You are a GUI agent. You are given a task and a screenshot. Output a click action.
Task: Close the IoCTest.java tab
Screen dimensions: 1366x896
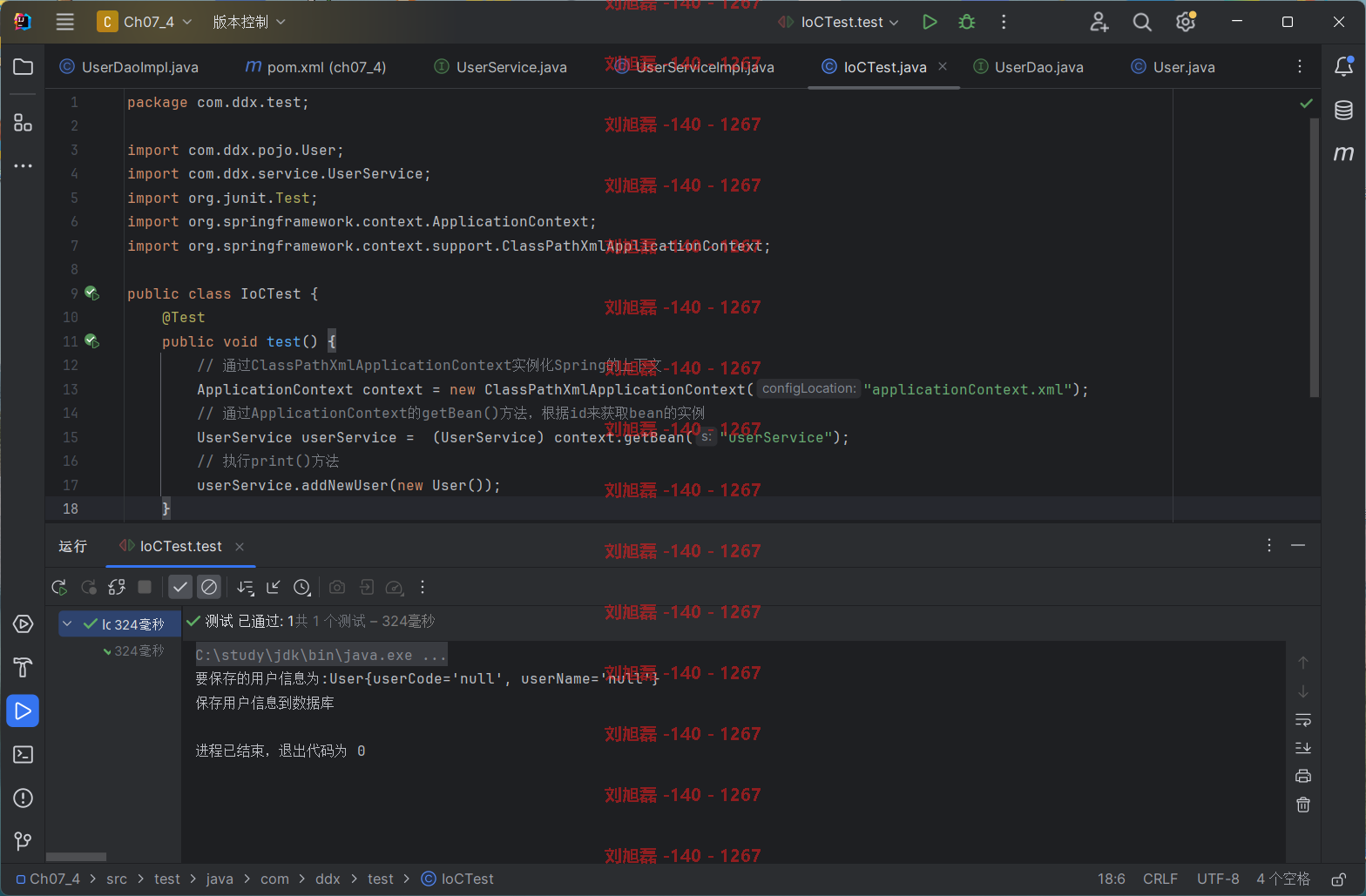point(943,66)
